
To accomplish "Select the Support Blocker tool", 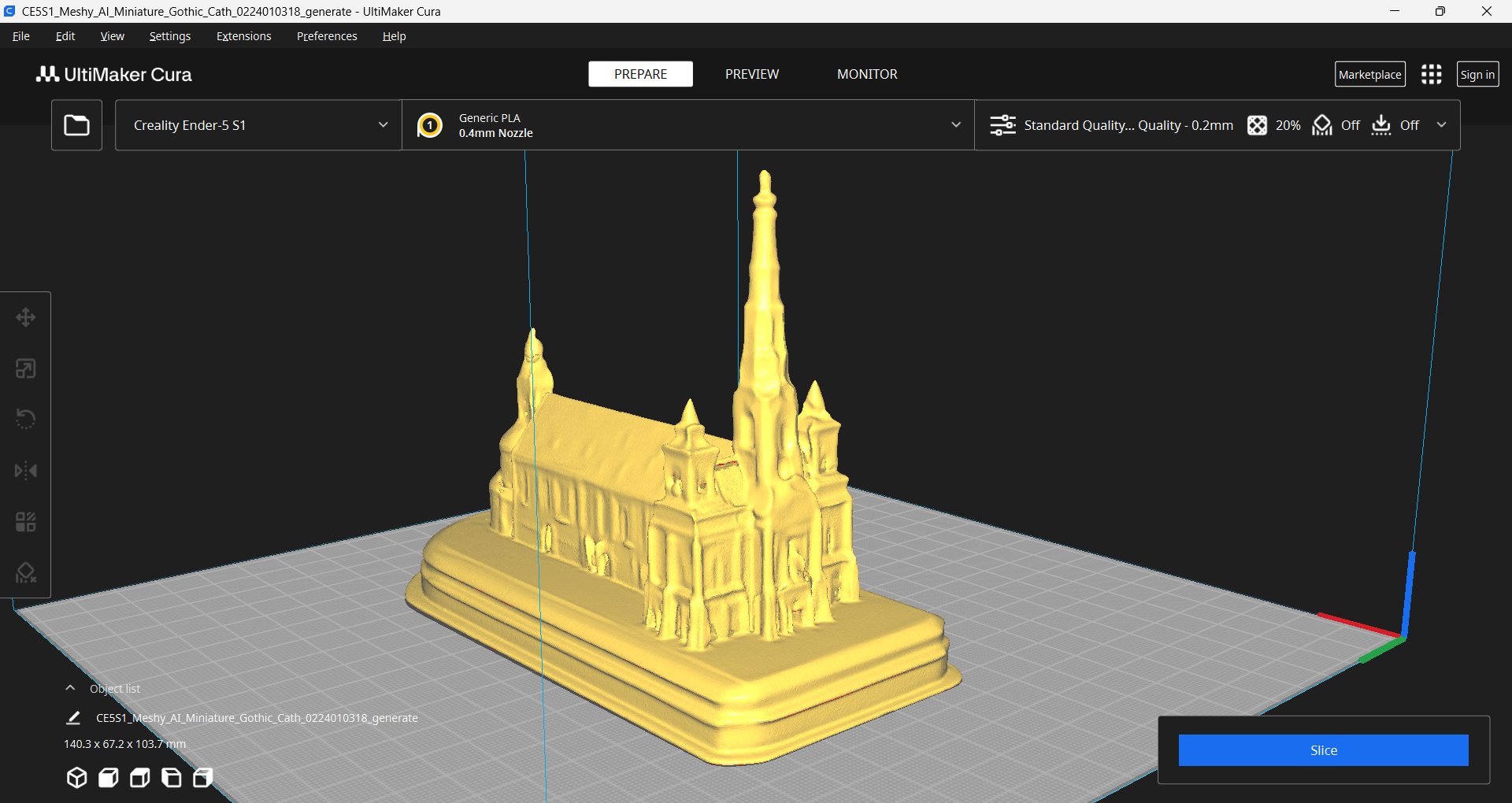I will click(26, 572).
